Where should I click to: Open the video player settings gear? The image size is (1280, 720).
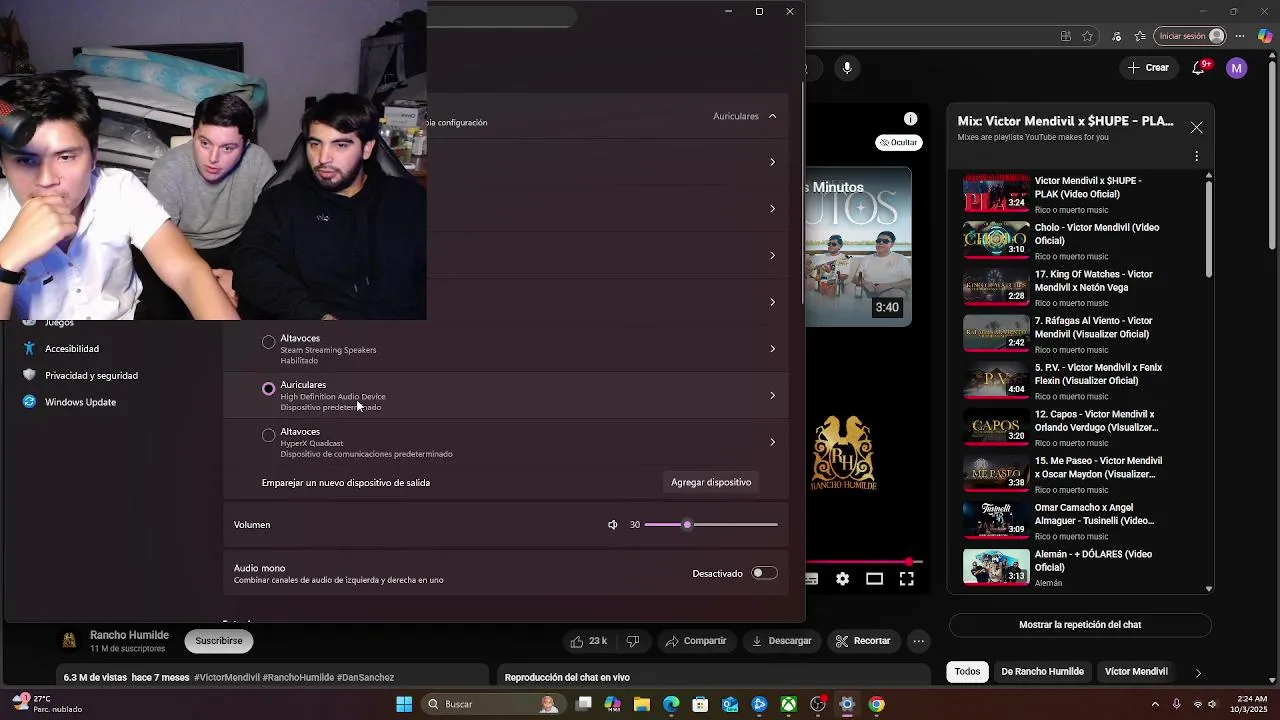(x=842, y=579)
